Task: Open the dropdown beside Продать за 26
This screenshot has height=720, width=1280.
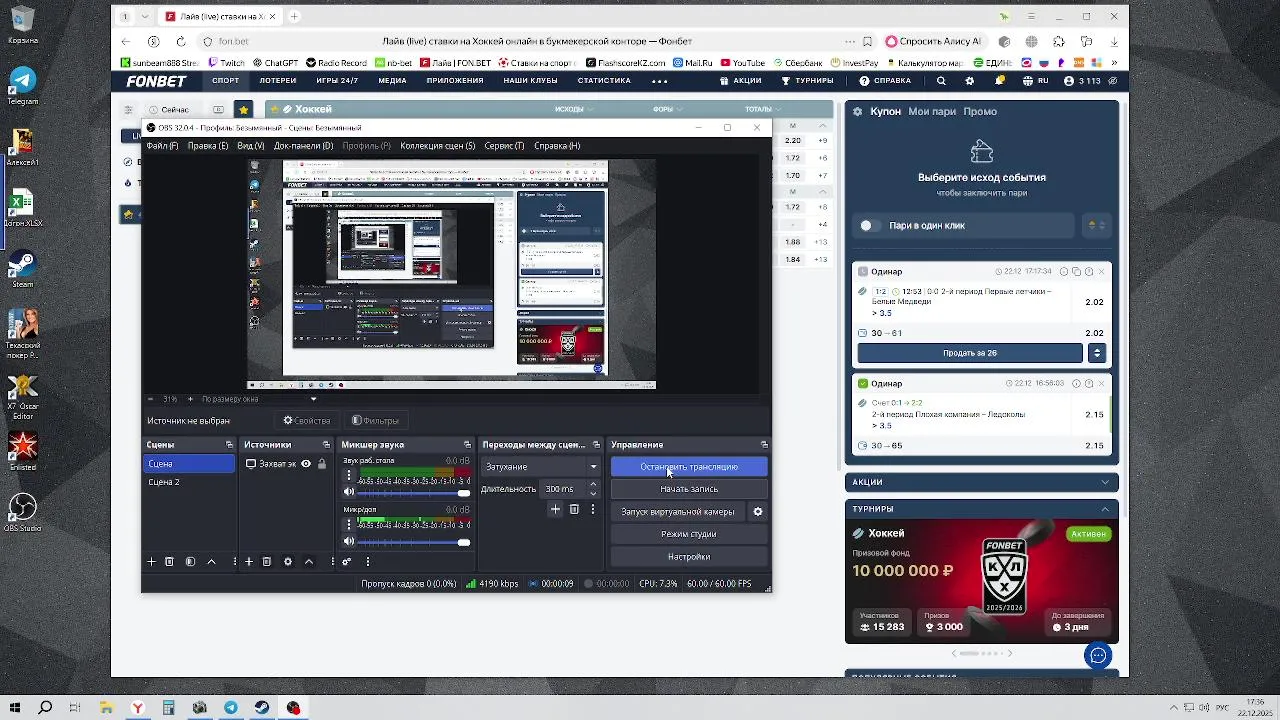Action: pyautogui.click(x=1097, y=353)
